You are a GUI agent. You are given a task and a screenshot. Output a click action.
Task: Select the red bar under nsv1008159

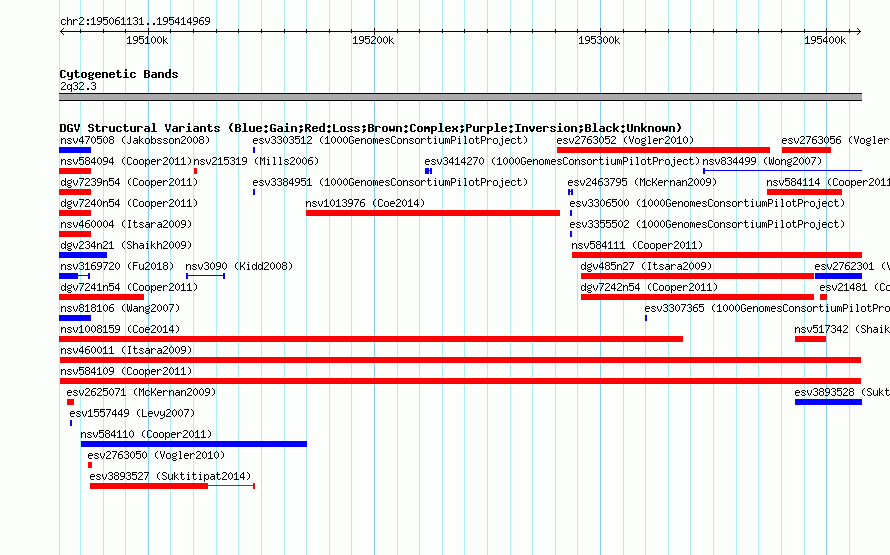371,339
